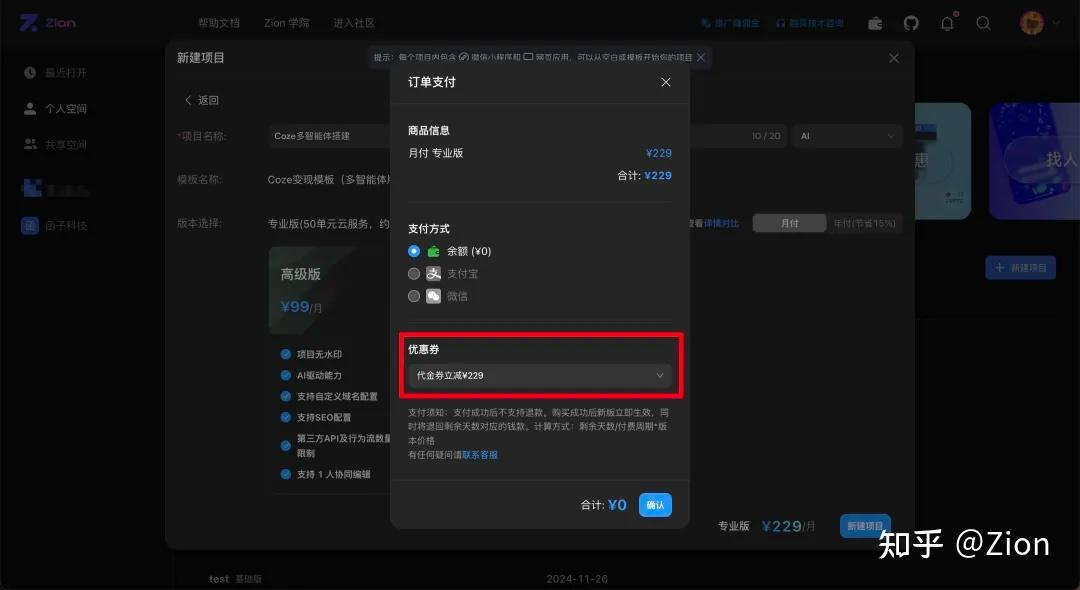Close the 新建项目 window
This screenshot has width=1080, height=590.
pos(893,59)
